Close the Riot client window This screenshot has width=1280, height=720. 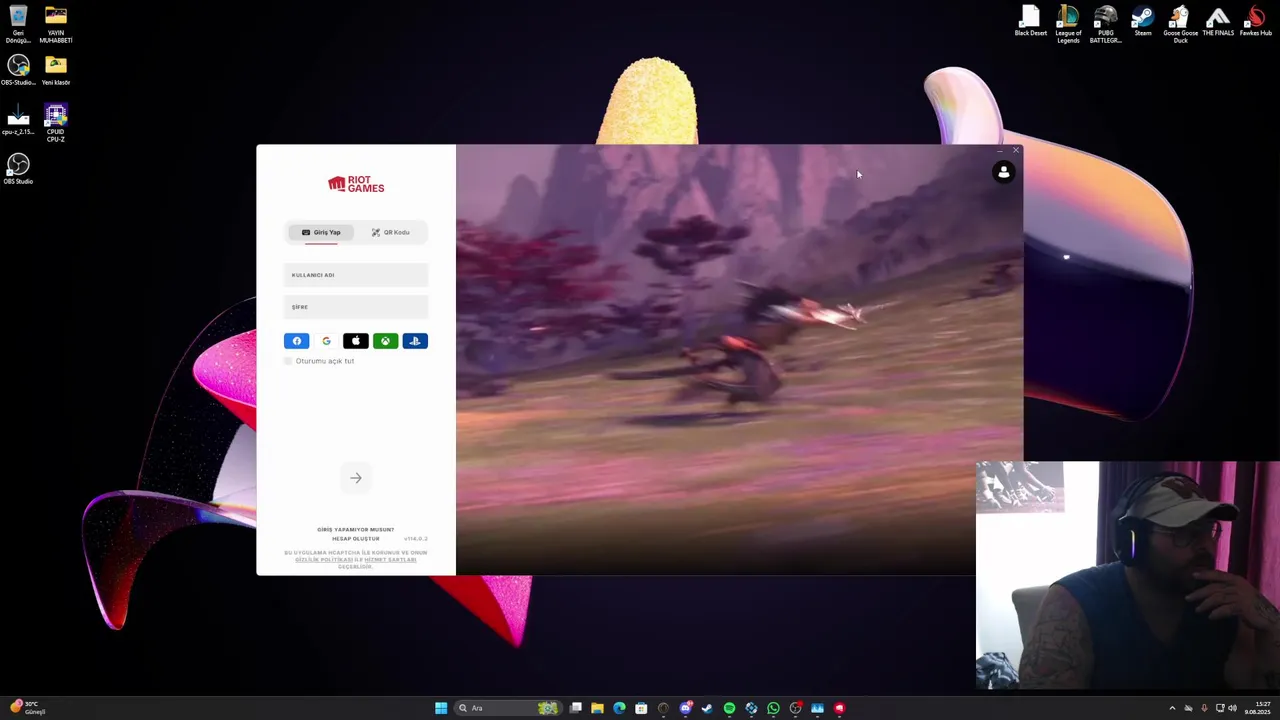click(x=1016, y=151)
